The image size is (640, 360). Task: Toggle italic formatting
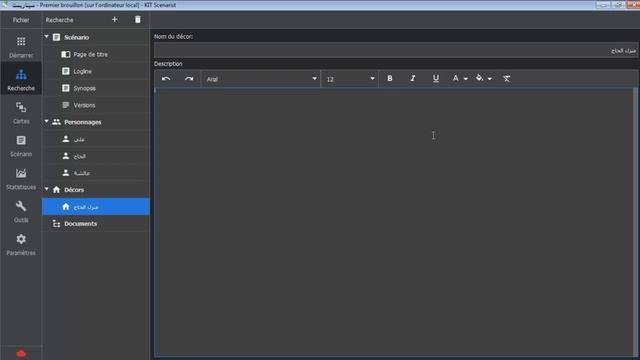413,78
